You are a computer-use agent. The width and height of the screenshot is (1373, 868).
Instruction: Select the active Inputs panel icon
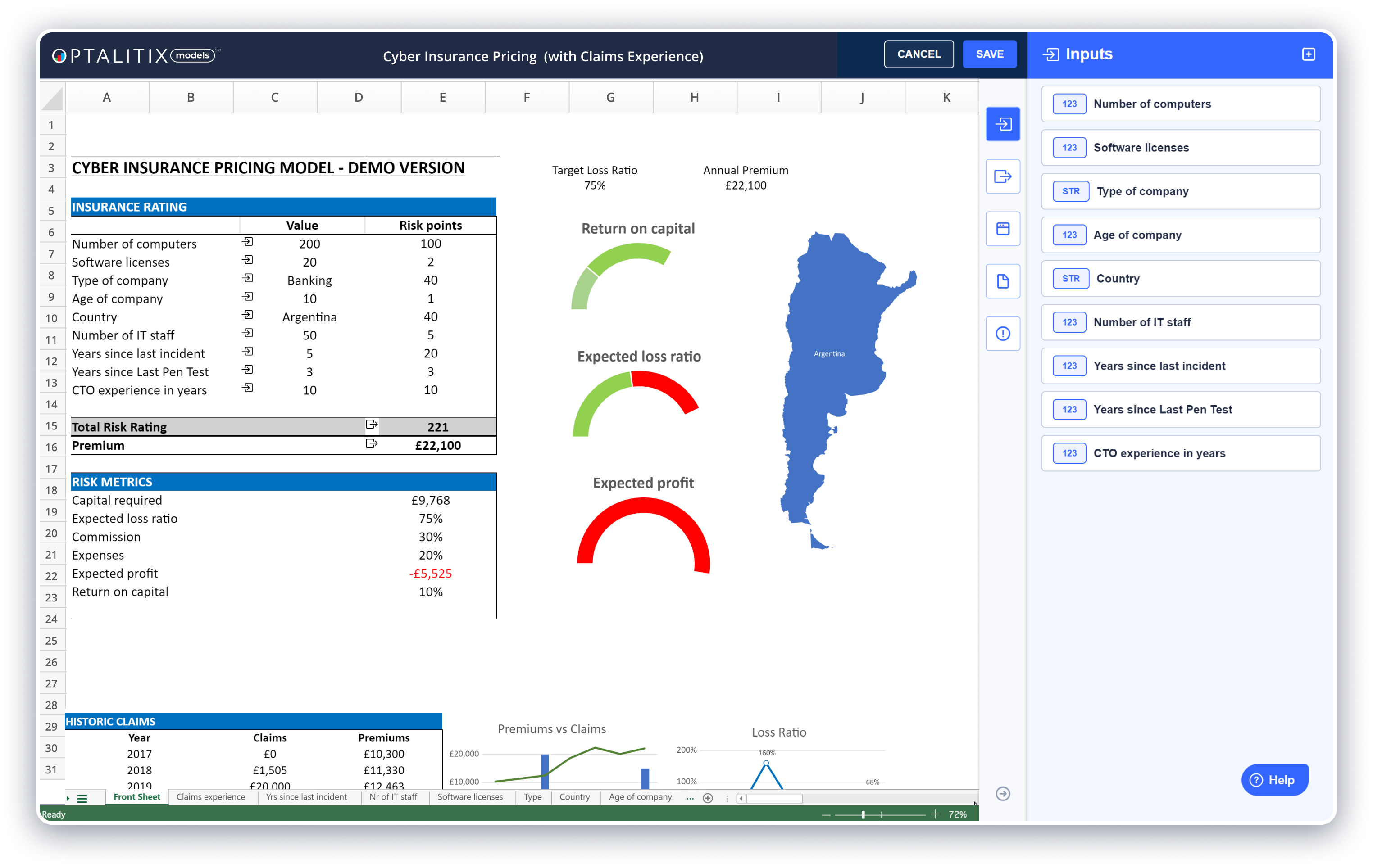1003,124
